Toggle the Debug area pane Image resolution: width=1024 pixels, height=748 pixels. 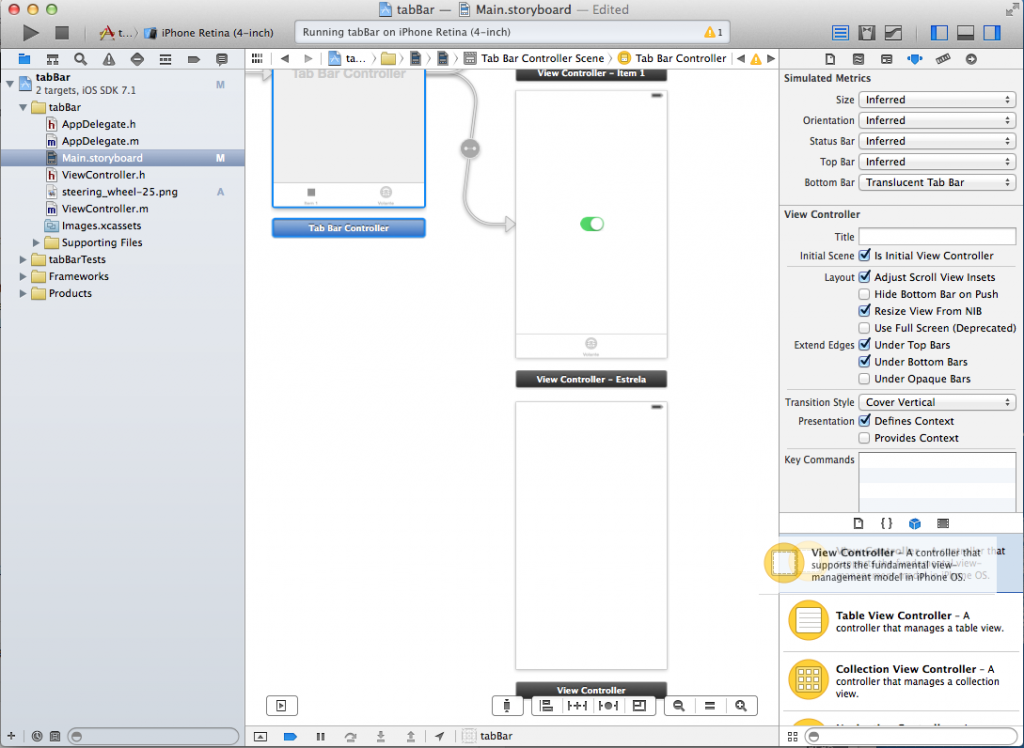point(965,33)
